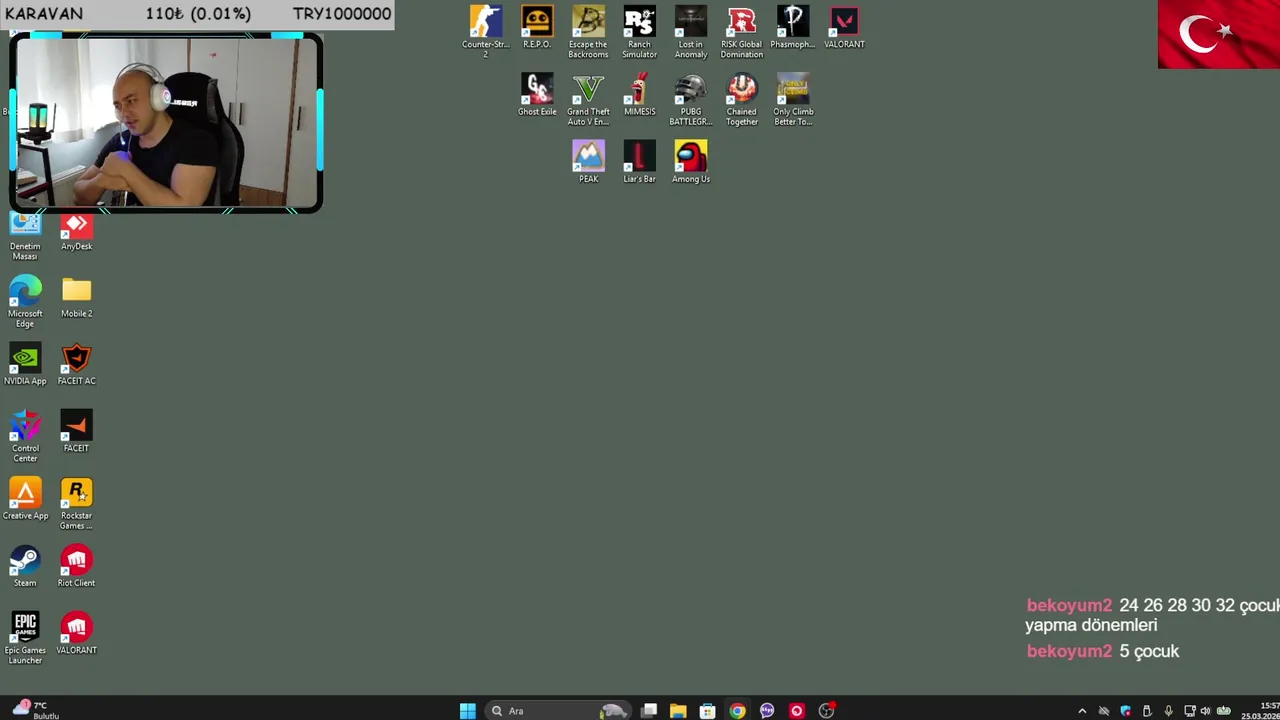The height and width of the screenshot is (720, 1280).
Task: Open Task View from the taskbar
Action: (649, 711)
